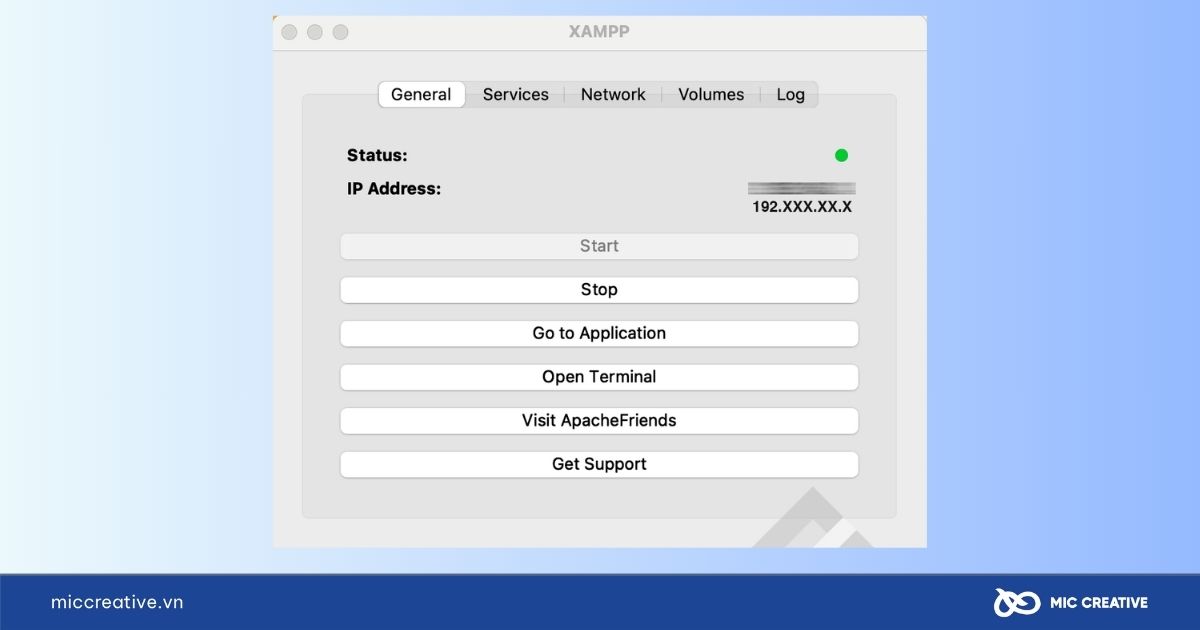The image size is (1200, 630).
Task: Show the Log tab
Action: coord(790,94)
